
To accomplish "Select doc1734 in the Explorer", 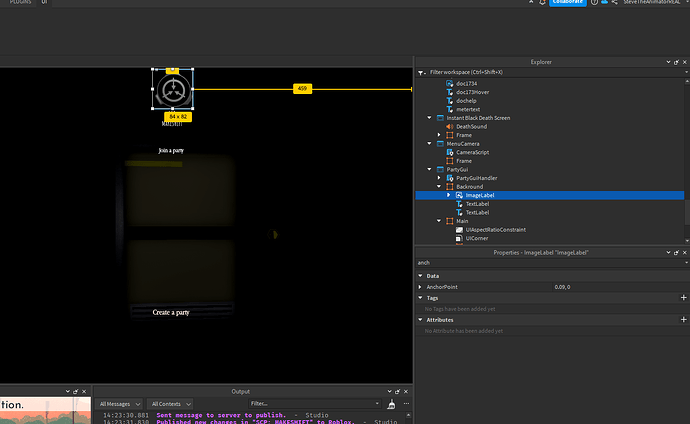I will [x=466, y=83].
